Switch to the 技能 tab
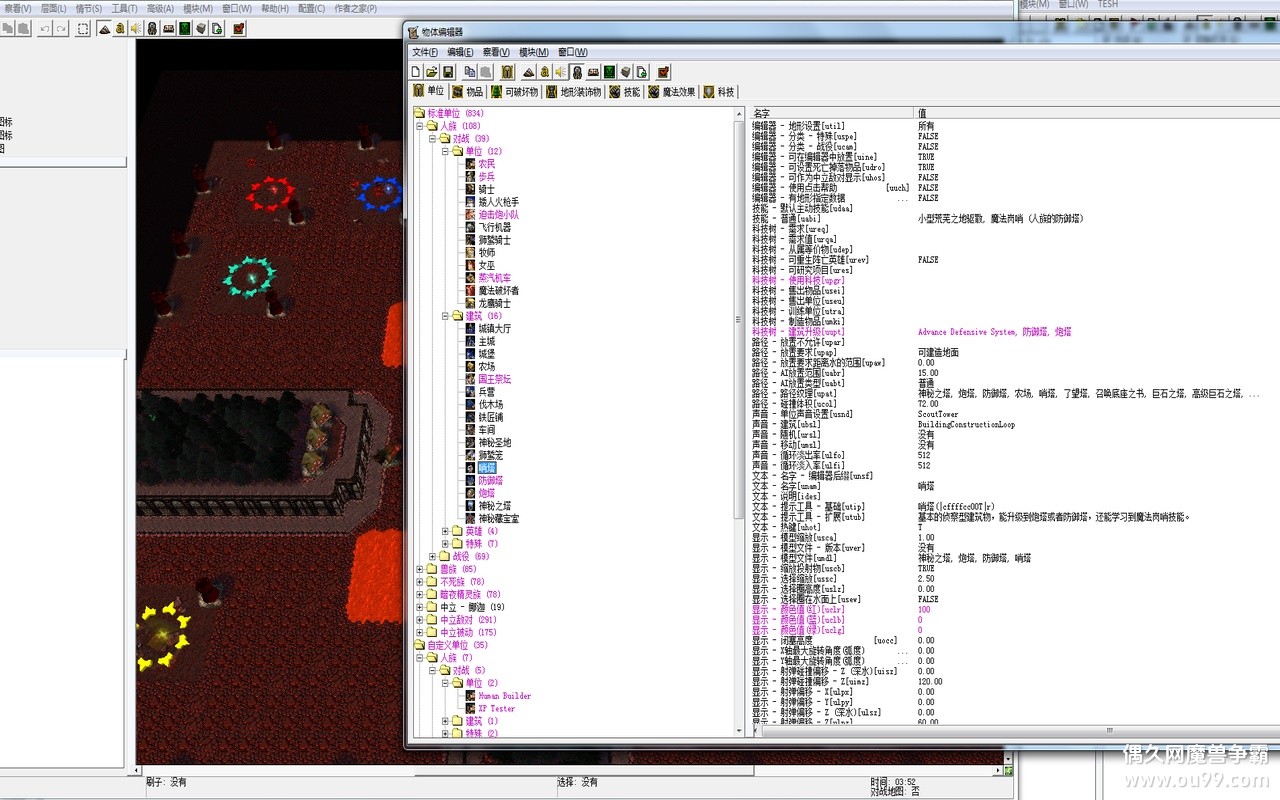This screenshot has width=1280, height=800. coord(624,92)
